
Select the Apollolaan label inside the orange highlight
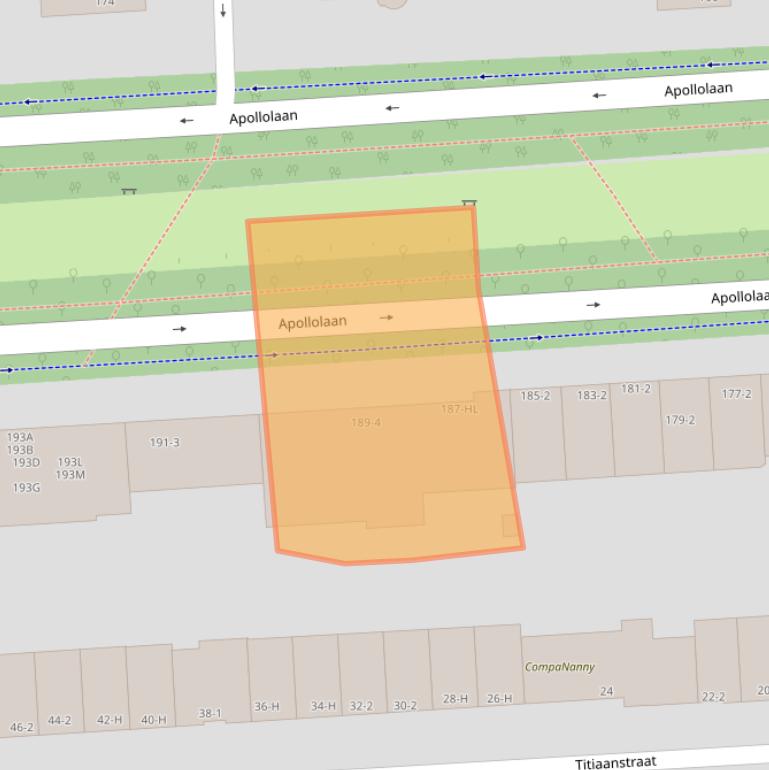point(313,322)
